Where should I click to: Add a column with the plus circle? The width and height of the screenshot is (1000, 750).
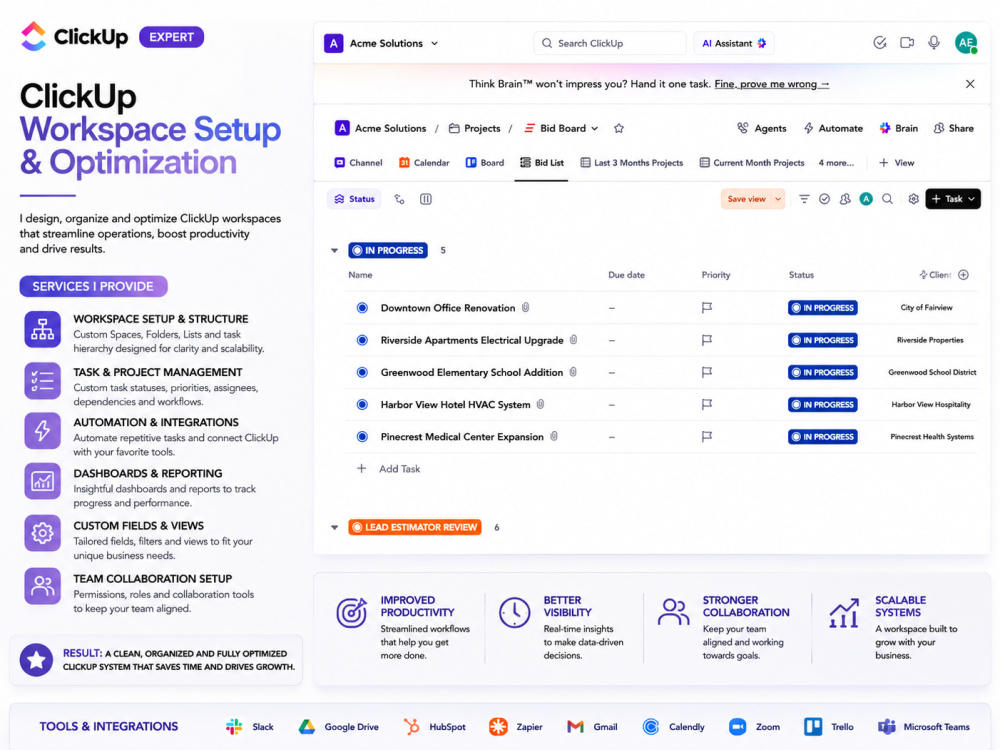tap(964, 275)
